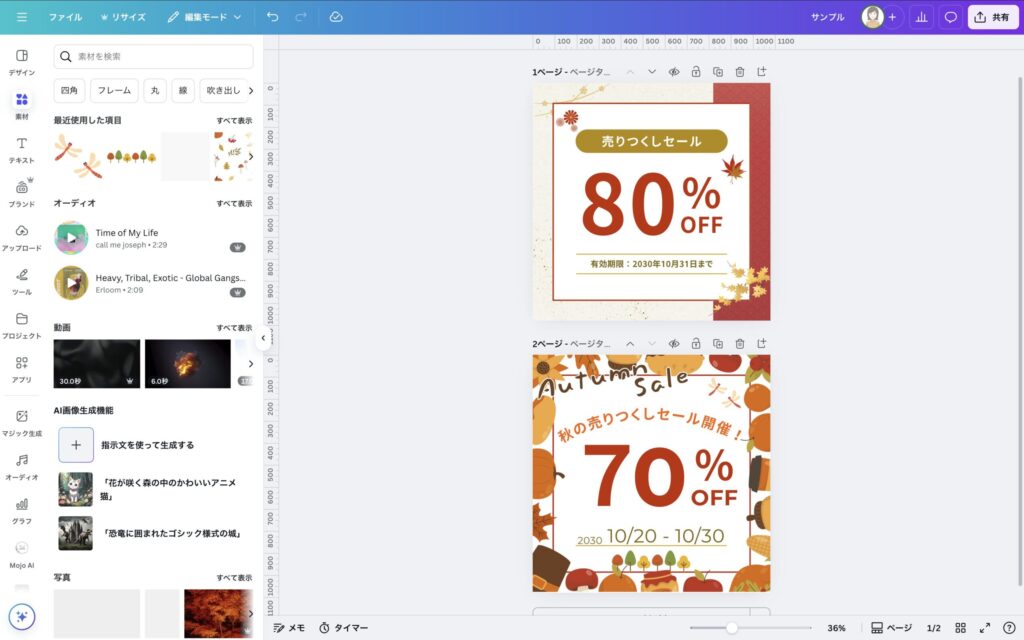The height and width of the screenshot is (640, 1024).
Task: Open the リサイズ menu item
Action: pyautogui.click(x=122, y=17)
